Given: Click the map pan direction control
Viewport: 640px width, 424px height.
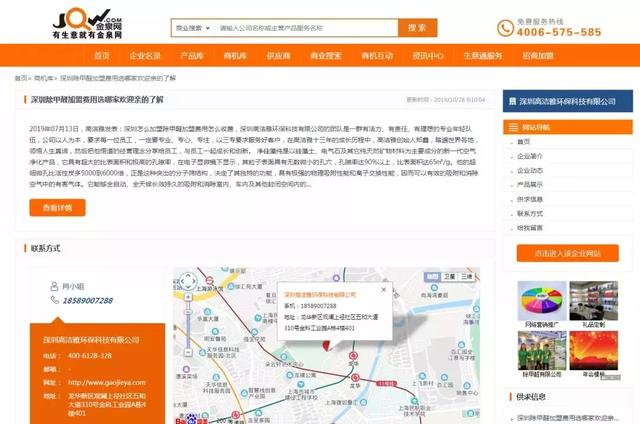Looking at the screenshot, I should click(188, 281).
